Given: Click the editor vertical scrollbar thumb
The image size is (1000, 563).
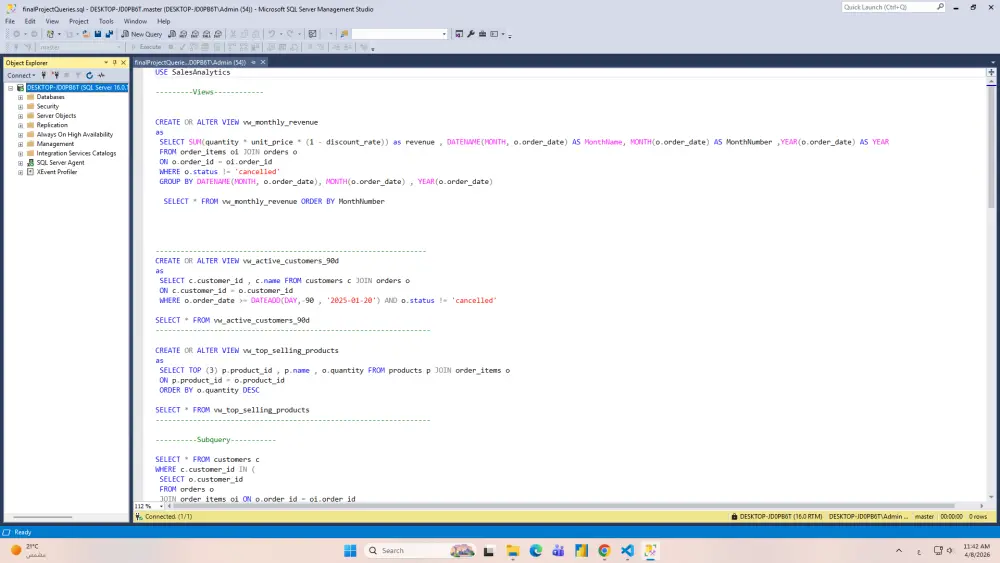Looking at the screenshot, I should [991, 147].
